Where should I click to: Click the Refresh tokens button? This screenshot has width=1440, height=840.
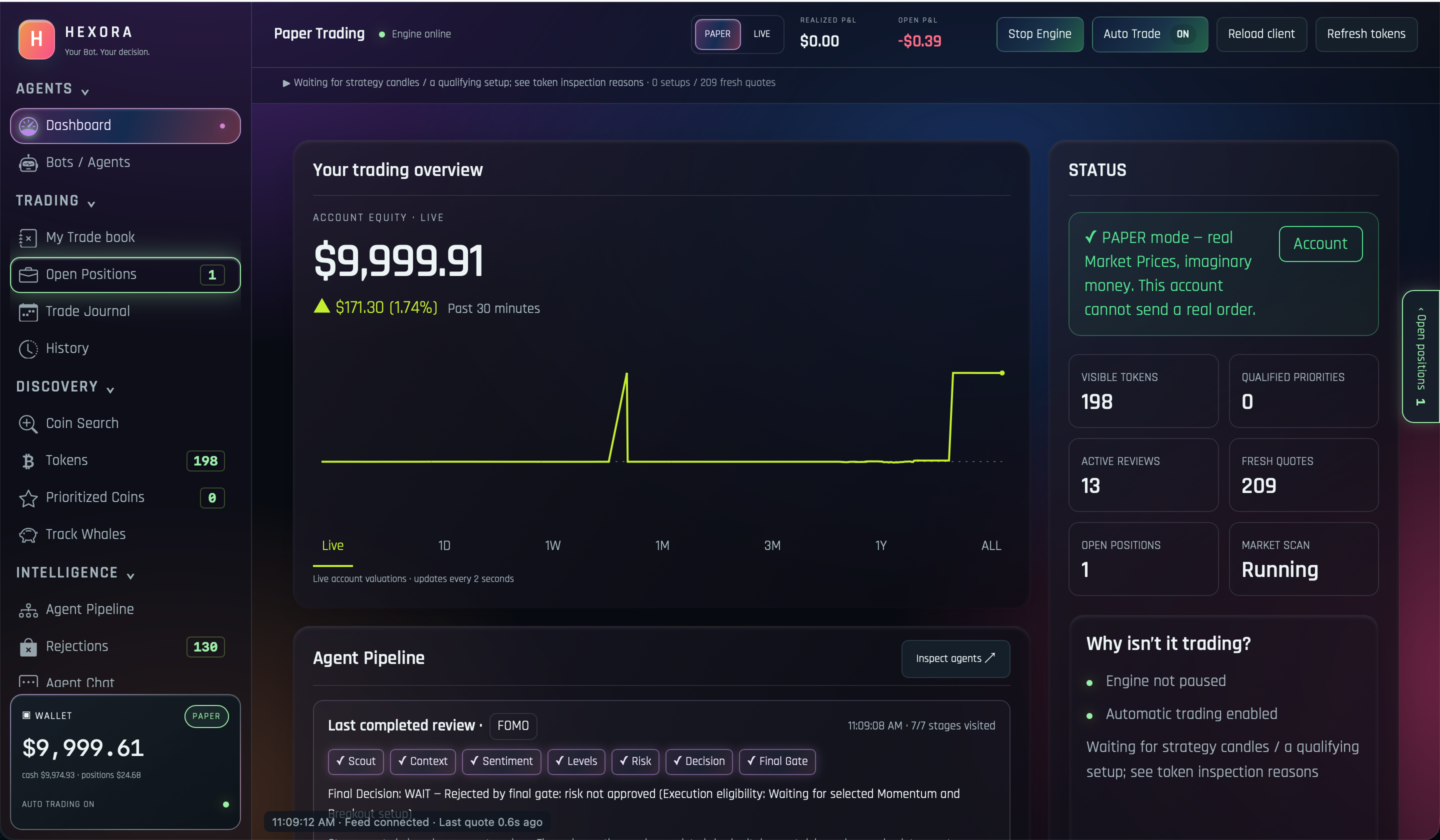(x=1365, y=34)
